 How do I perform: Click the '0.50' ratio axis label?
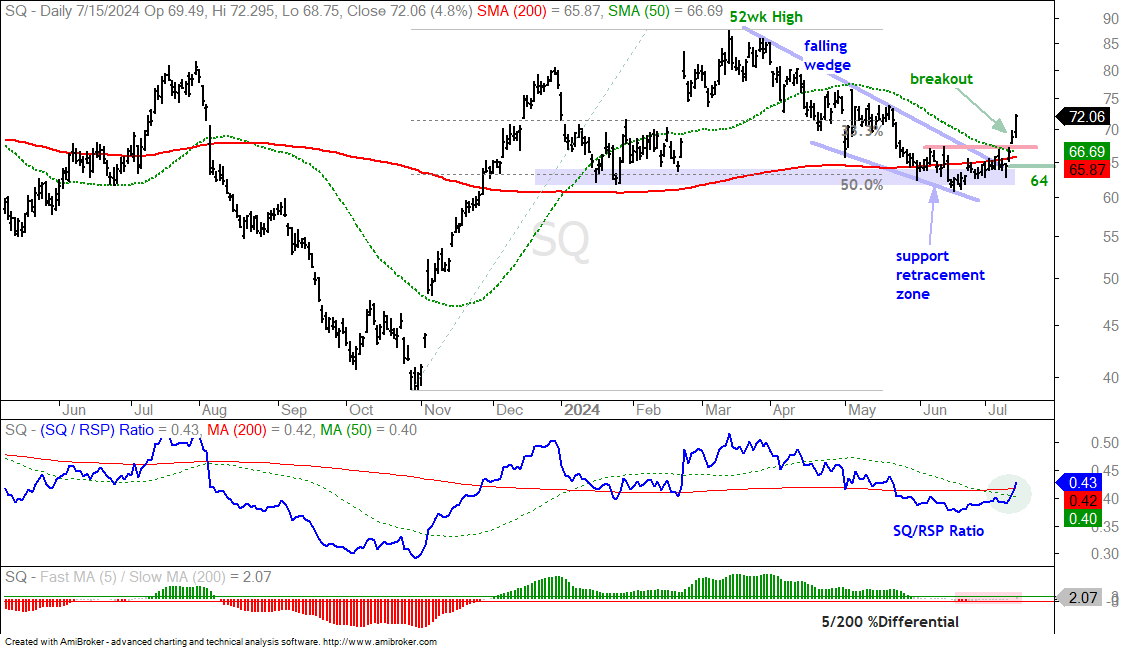(x=1104, y=443)
